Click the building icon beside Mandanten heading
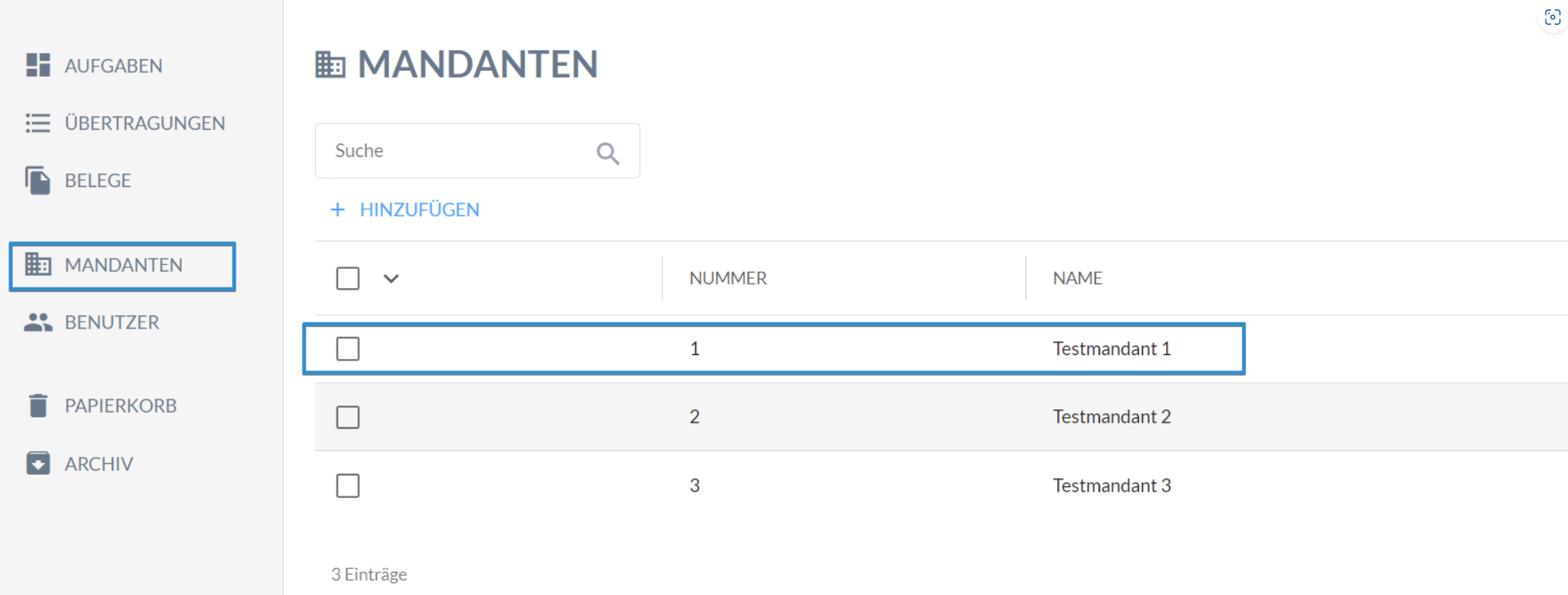Viewport: 1568px width, 595px height. [x=330, y=64]
